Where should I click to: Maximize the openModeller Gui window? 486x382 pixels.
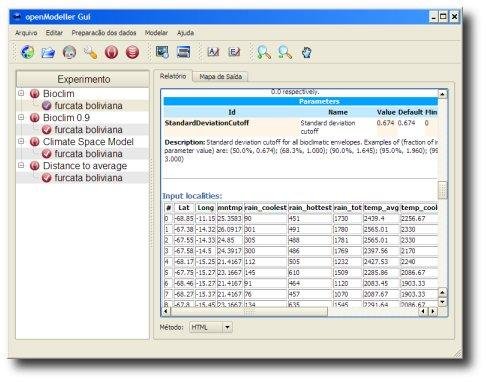pyautogui.click(x=443, y=16)
